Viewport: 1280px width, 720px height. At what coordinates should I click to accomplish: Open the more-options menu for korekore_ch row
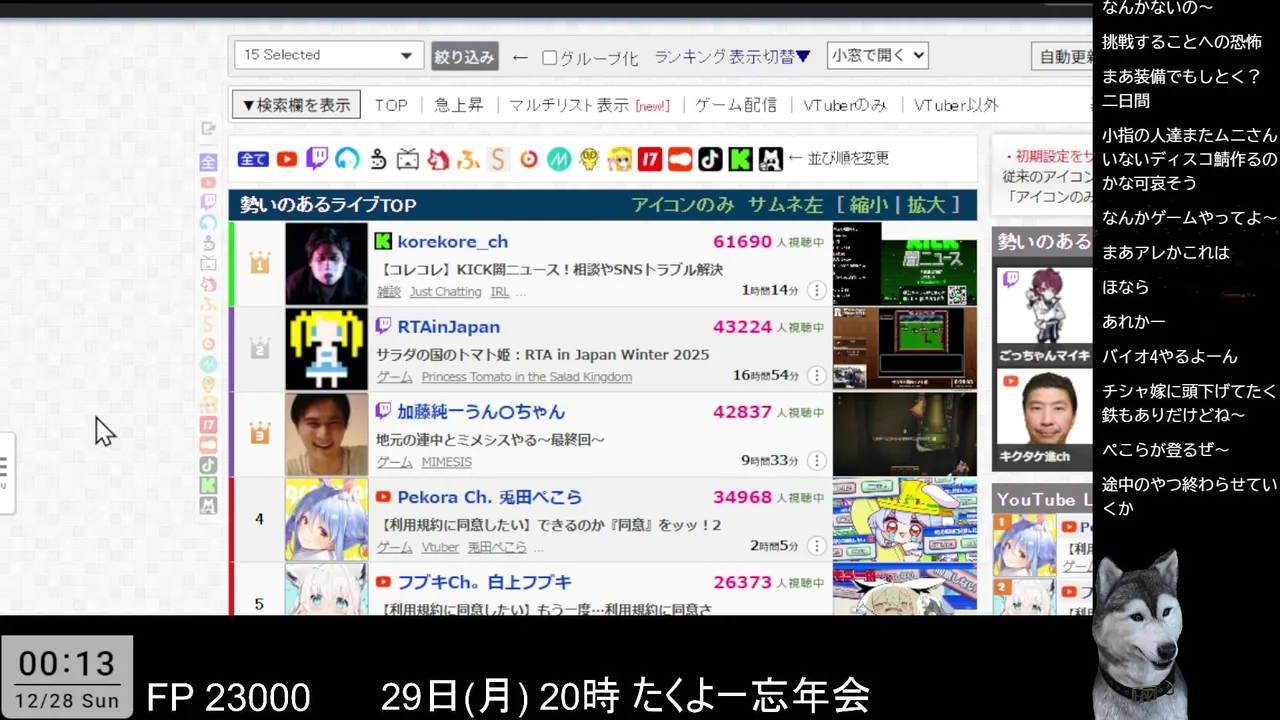(817, 290)
